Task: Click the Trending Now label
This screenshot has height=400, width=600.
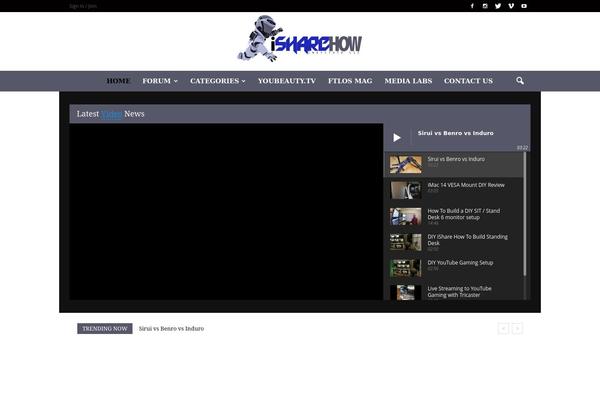Action: (x=105, y=328)
